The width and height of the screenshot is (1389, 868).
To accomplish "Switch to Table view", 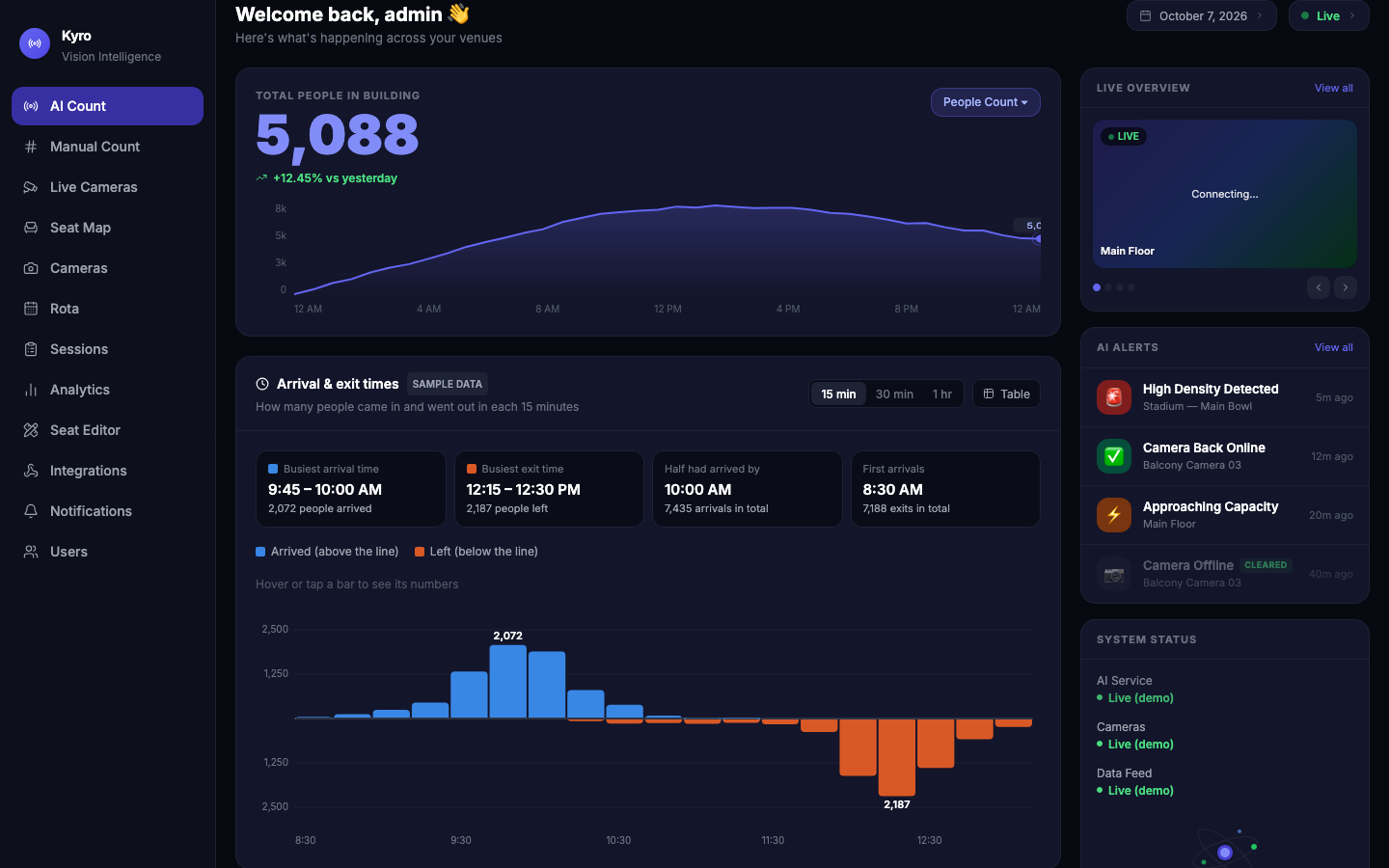I will [1006, 393].
